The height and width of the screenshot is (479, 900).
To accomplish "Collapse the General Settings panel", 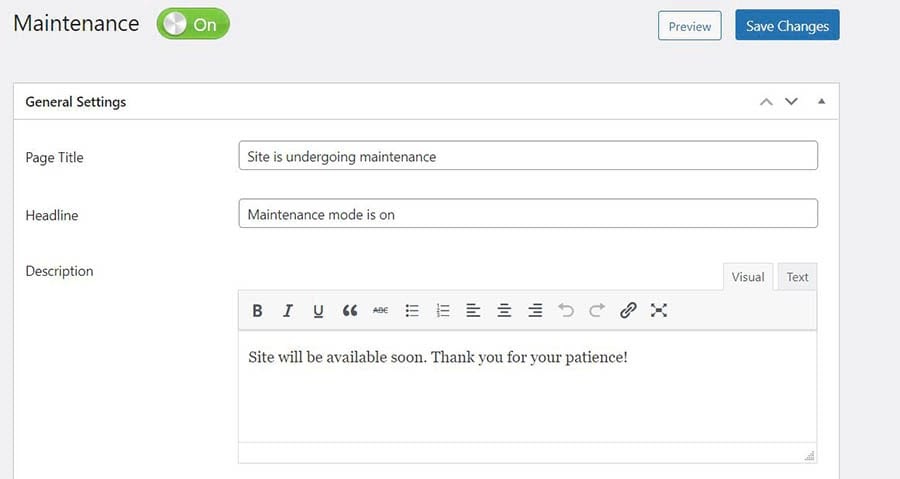I will pyautogui.click(x=821, y=101).
